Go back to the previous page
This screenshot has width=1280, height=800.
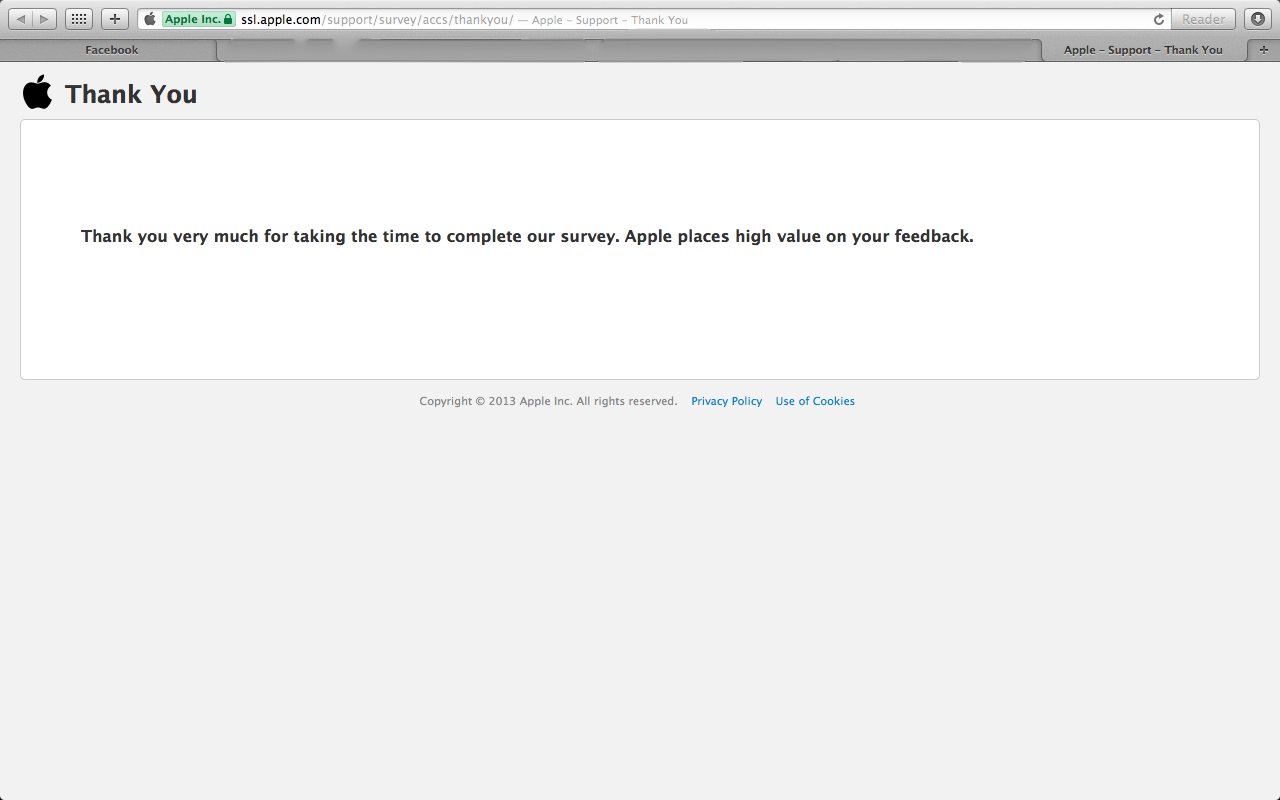[21, 19]
